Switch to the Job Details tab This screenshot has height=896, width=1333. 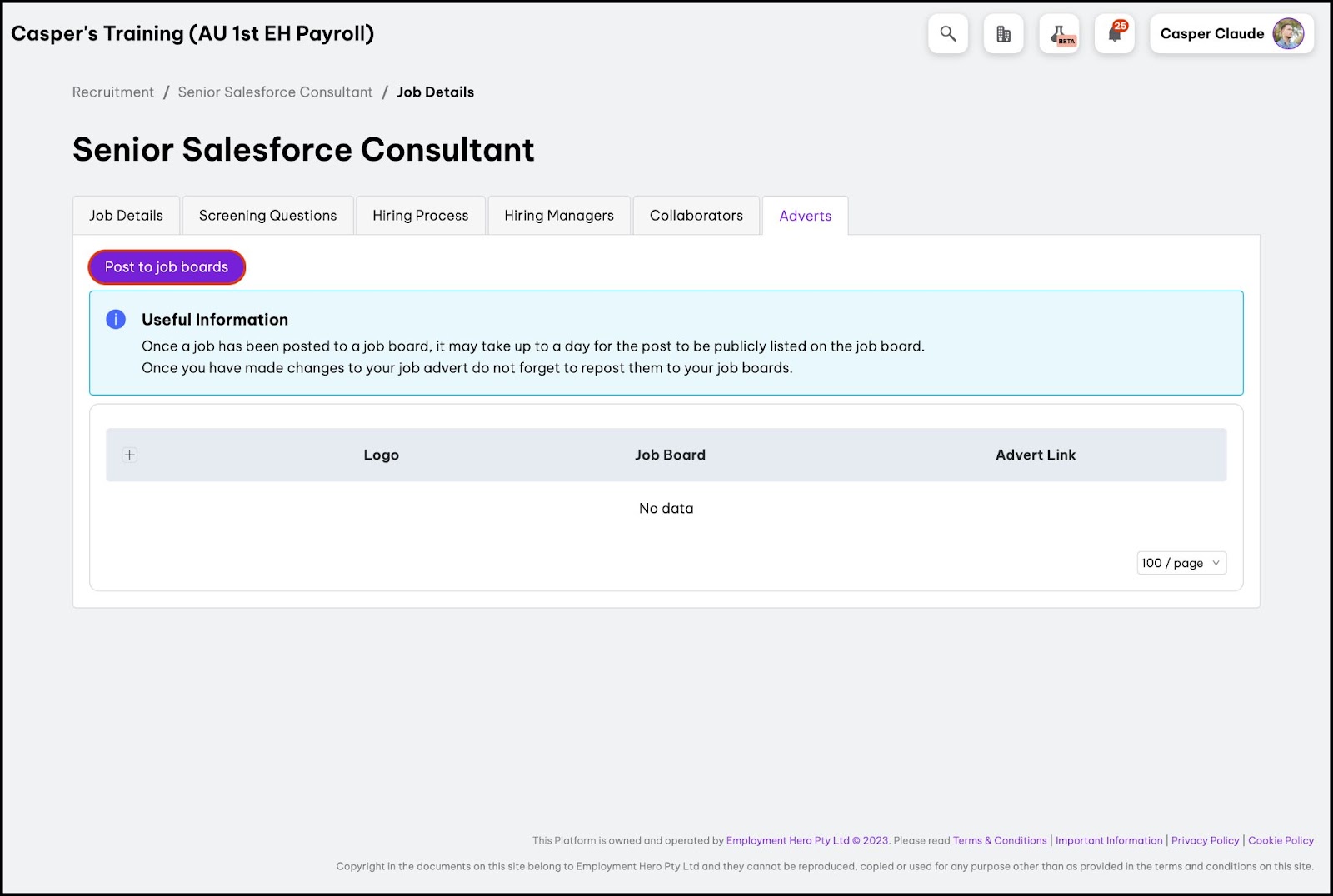point(126,216)
